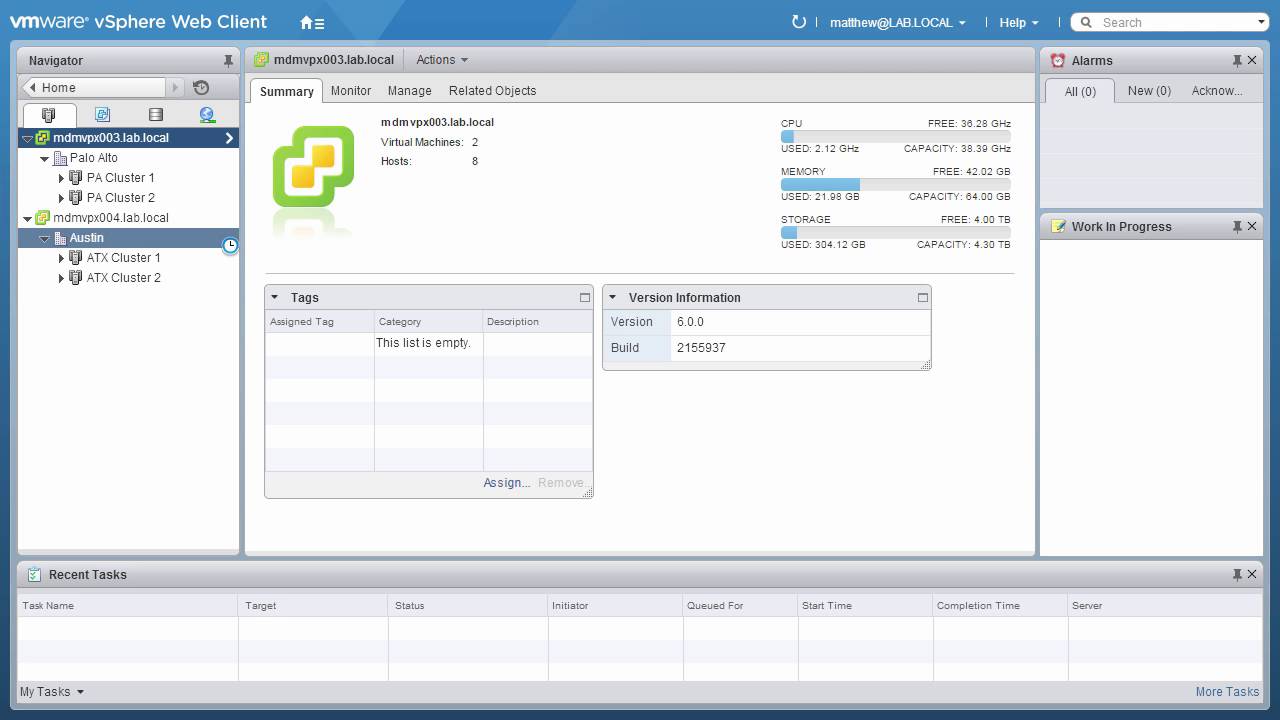Click the Alarms panel alarm icon

click(1057, 60)
